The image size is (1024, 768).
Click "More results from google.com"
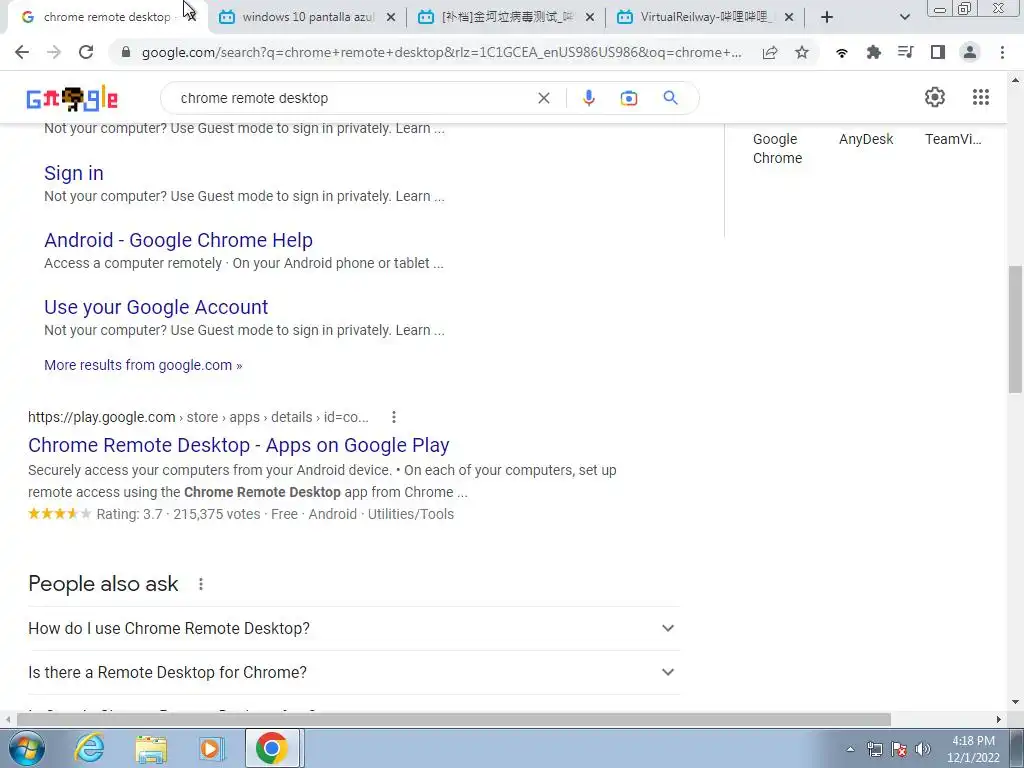tap(143, 365)
